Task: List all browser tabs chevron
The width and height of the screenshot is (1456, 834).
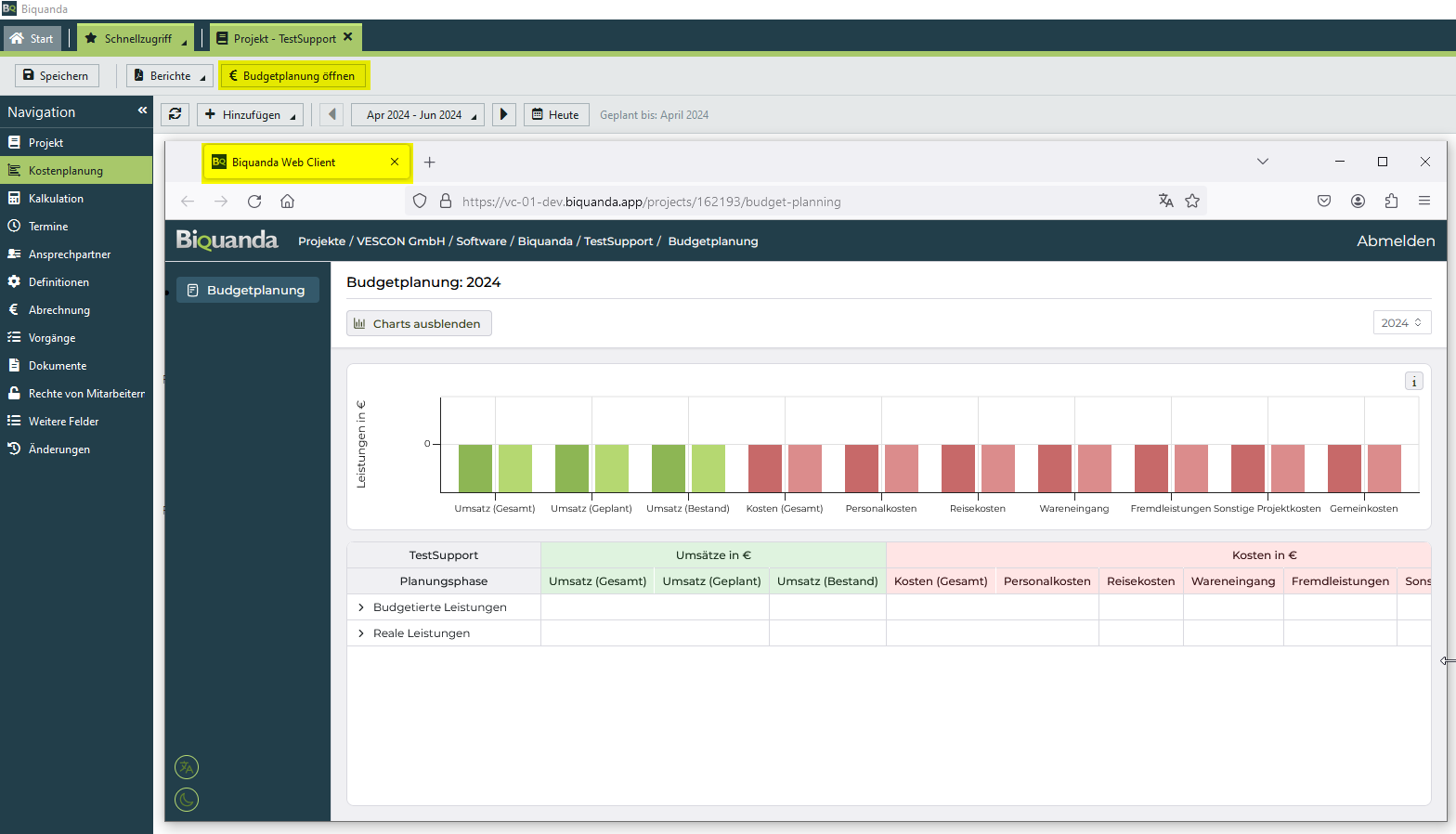Action: pos(1263,162)
